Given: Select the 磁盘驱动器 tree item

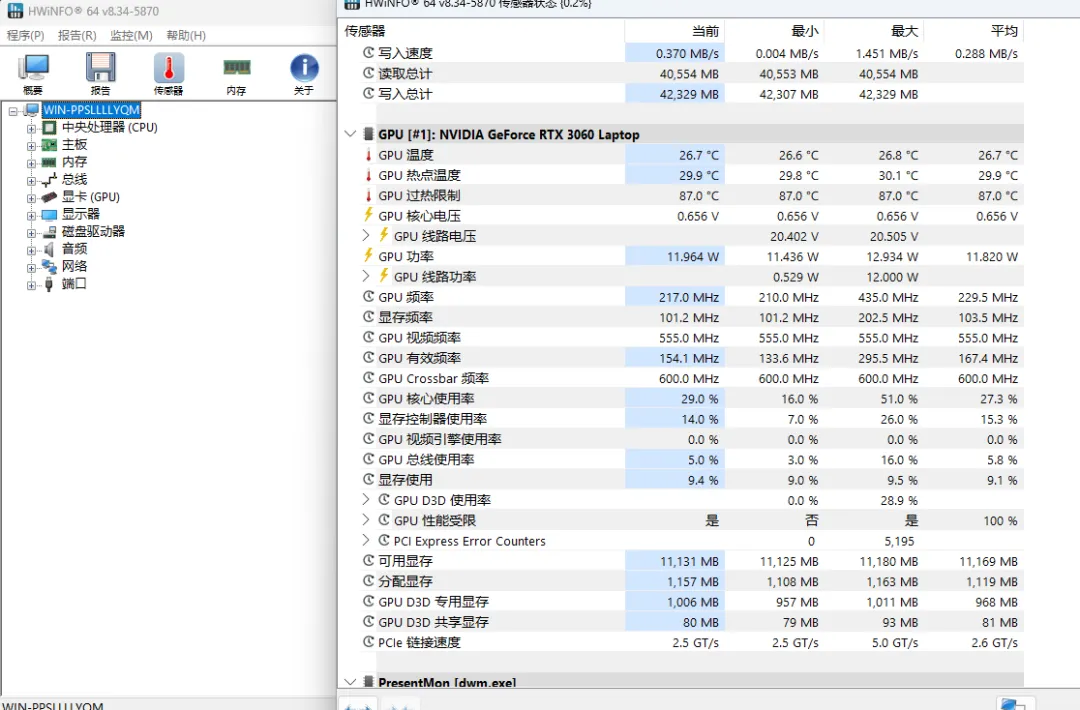Looking at the screenshot, I should tap(94, 231).
